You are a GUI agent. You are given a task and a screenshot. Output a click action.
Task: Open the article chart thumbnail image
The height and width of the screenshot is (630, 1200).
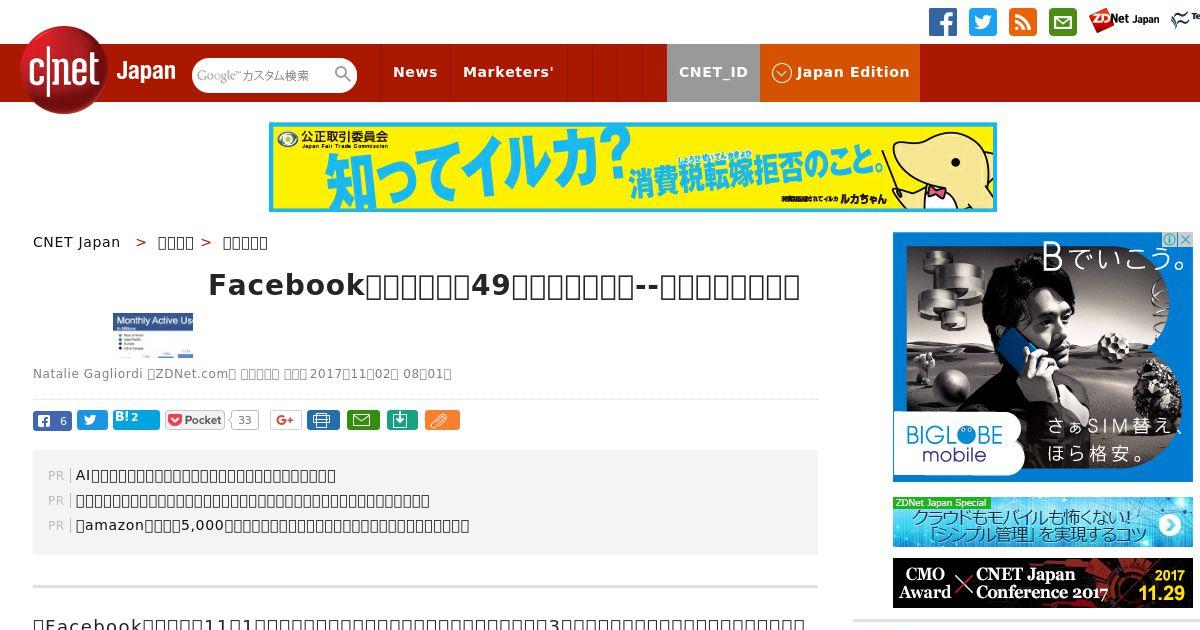(x=153, y=335)
